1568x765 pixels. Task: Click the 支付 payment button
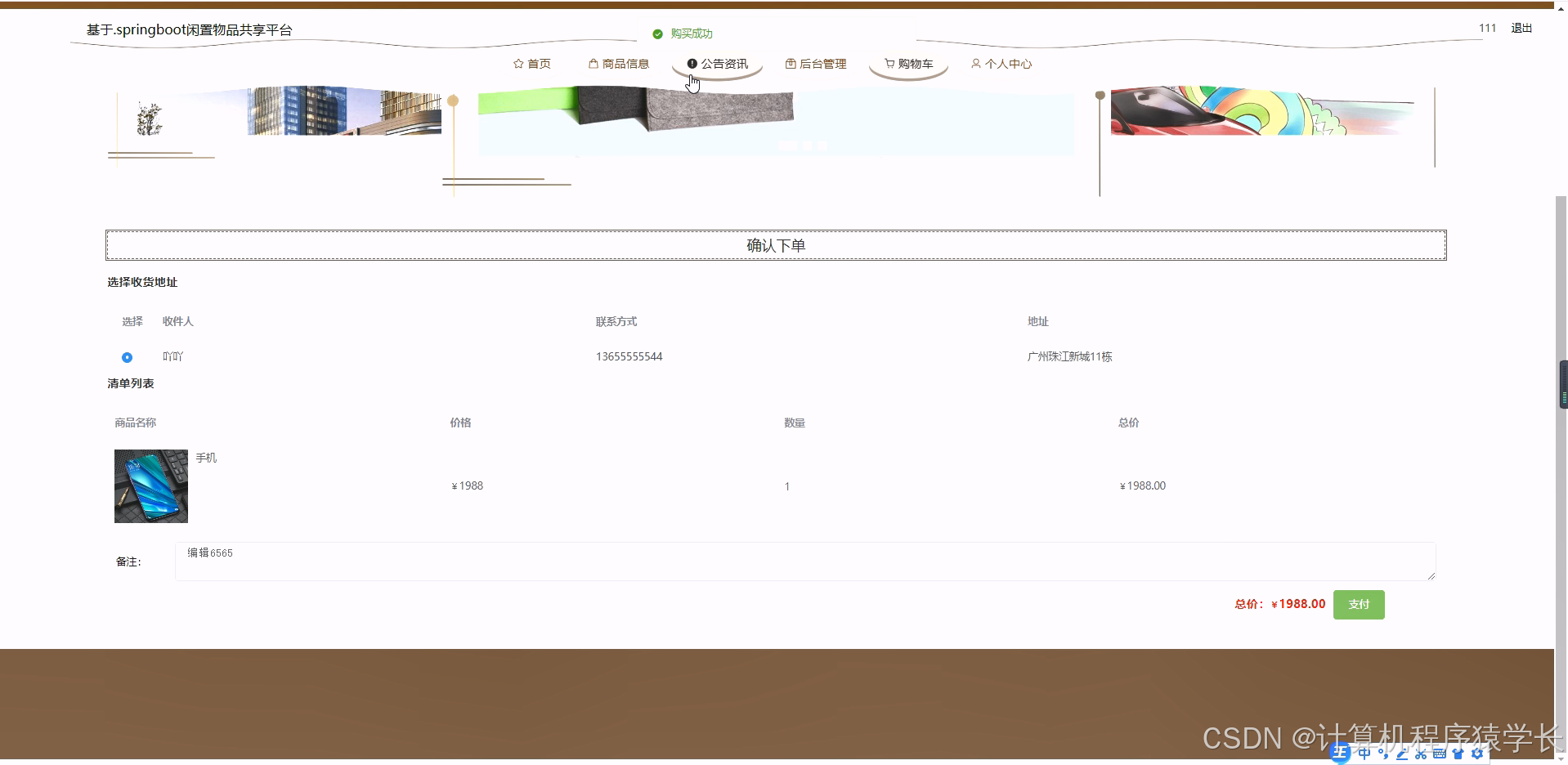pyautogui.click(x=1358, y=604)
